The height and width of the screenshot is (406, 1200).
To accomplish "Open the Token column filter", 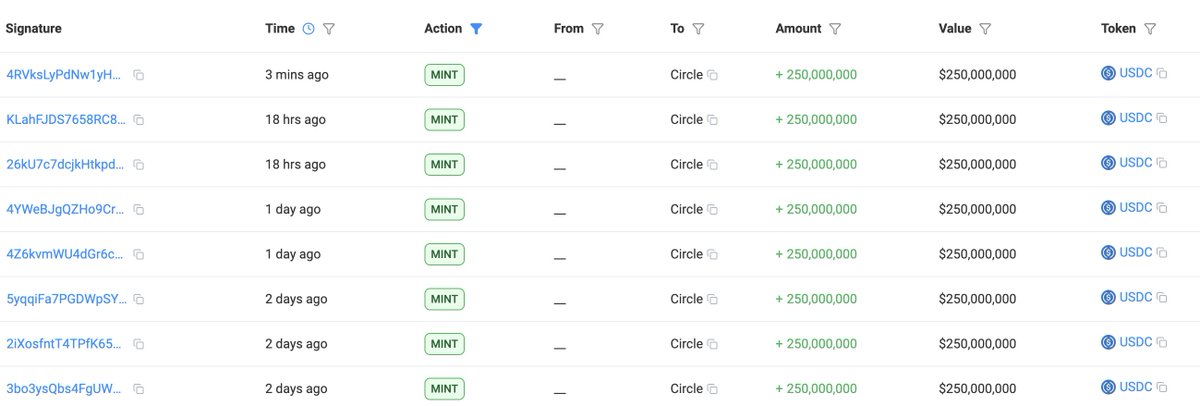I will [1150, 29].
